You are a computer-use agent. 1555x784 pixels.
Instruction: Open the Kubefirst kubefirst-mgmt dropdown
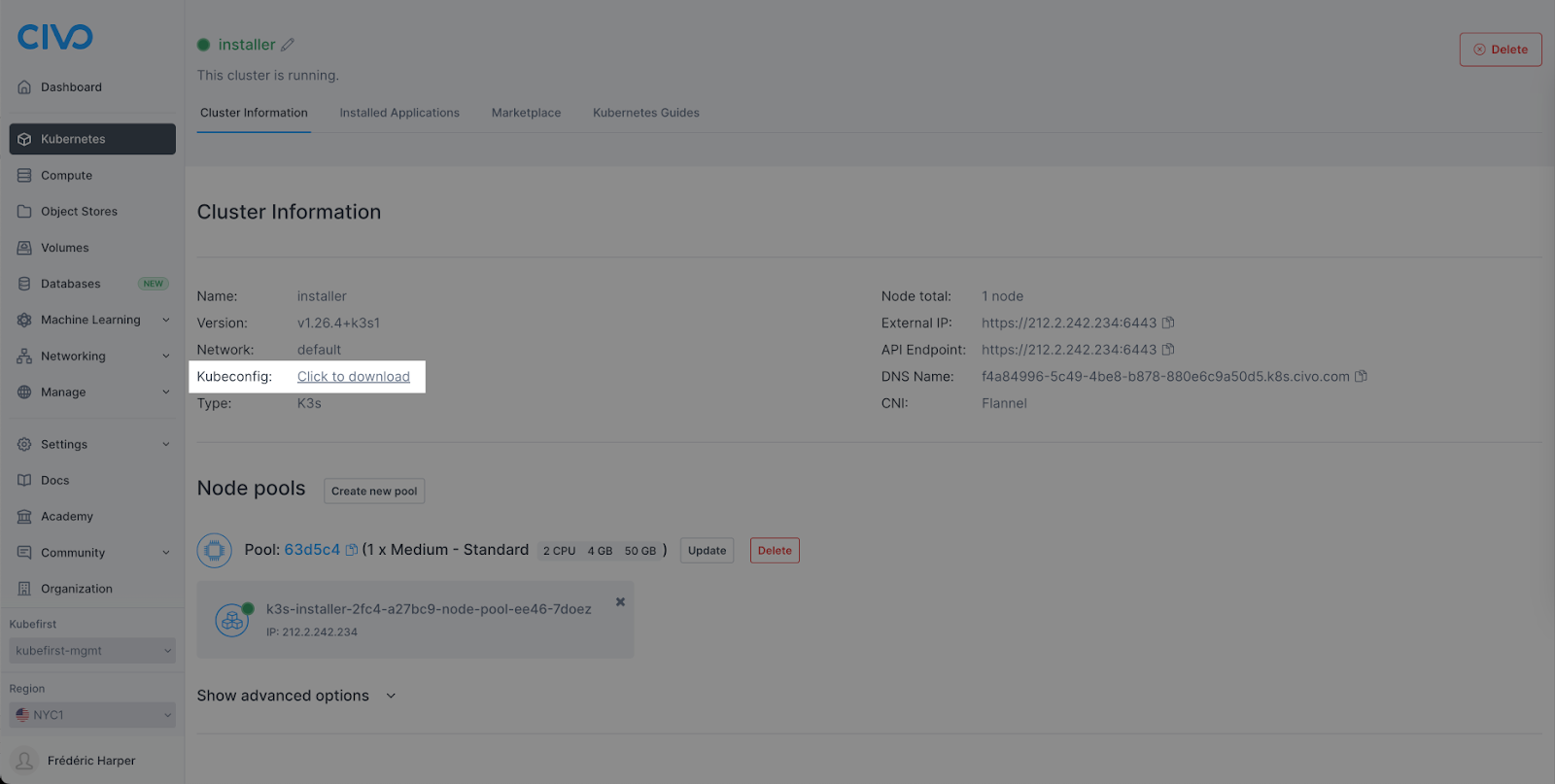[92, 651]
